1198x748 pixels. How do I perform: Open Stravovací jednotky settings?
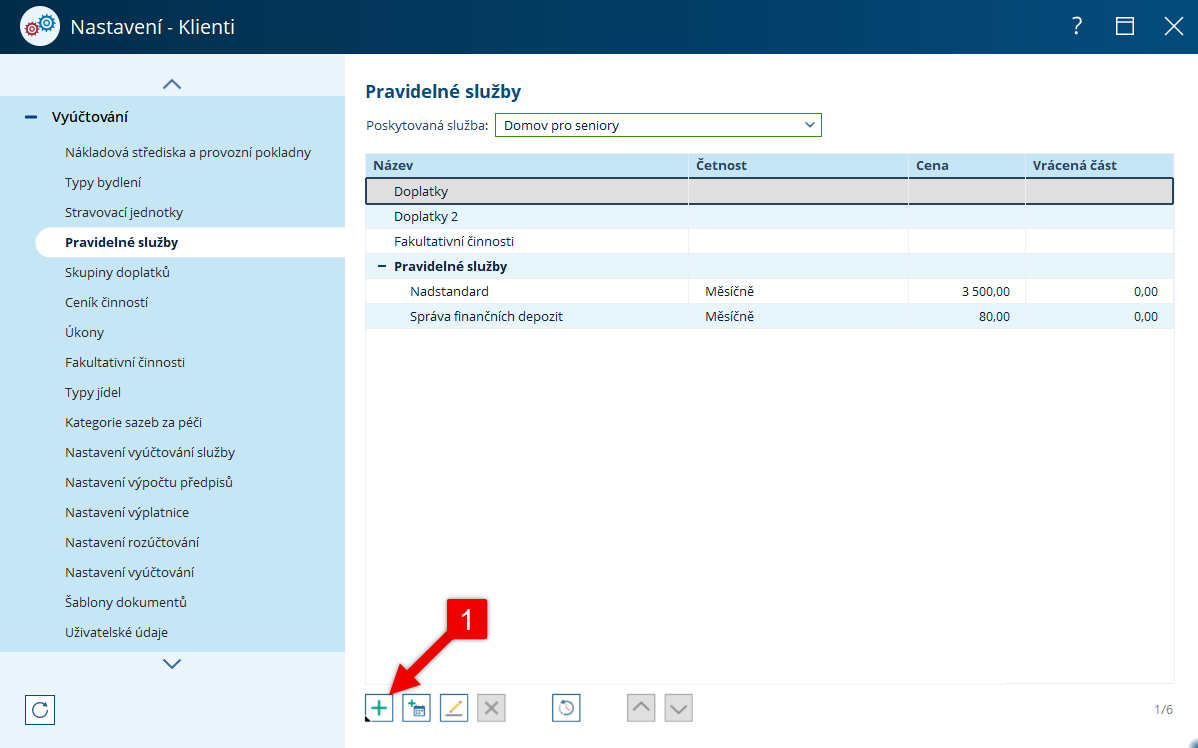click(124, 212)
